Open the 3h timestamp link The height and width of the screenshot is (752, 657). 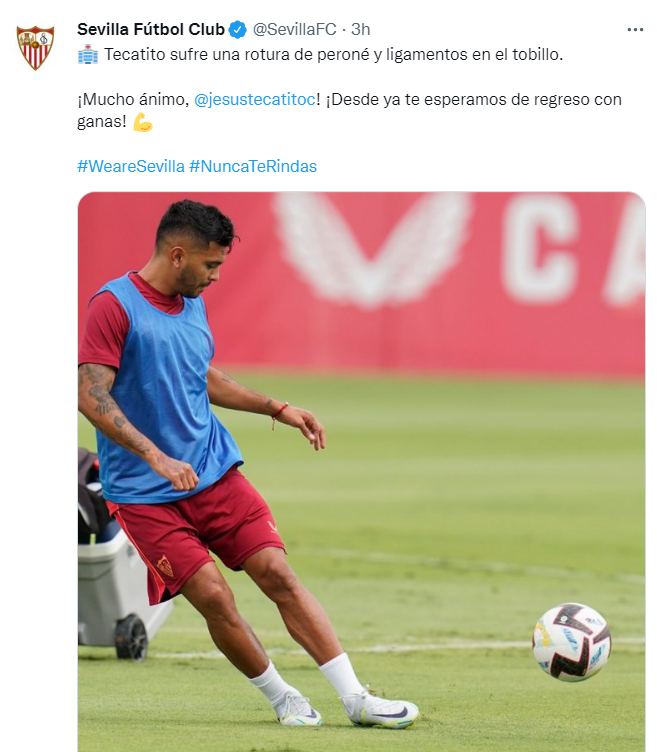coord(361,29)
